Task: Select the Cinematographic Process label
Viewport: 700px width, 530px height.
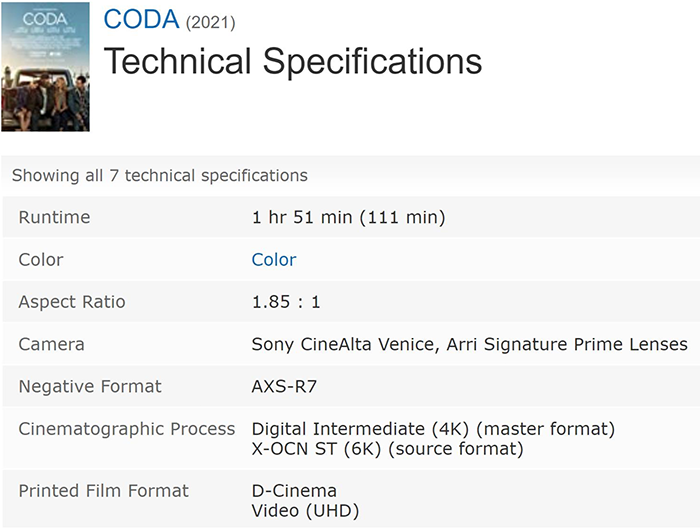Action: tap(127, 429)
